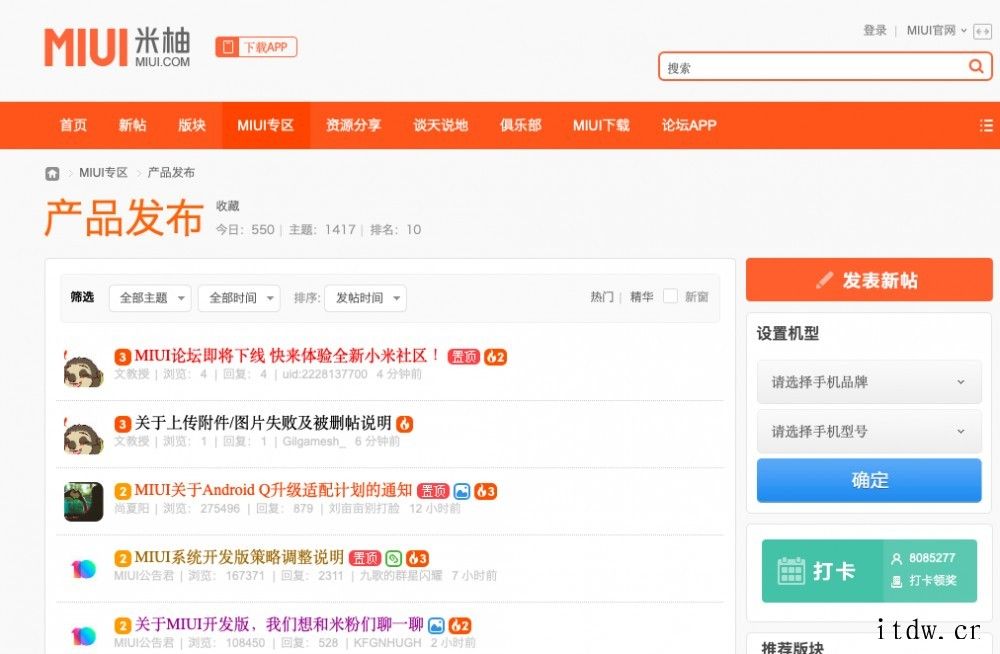Screen dimensions: 1000x654
Task: Click the home icon in breadcrumb
Action: (x=52, y=173)
